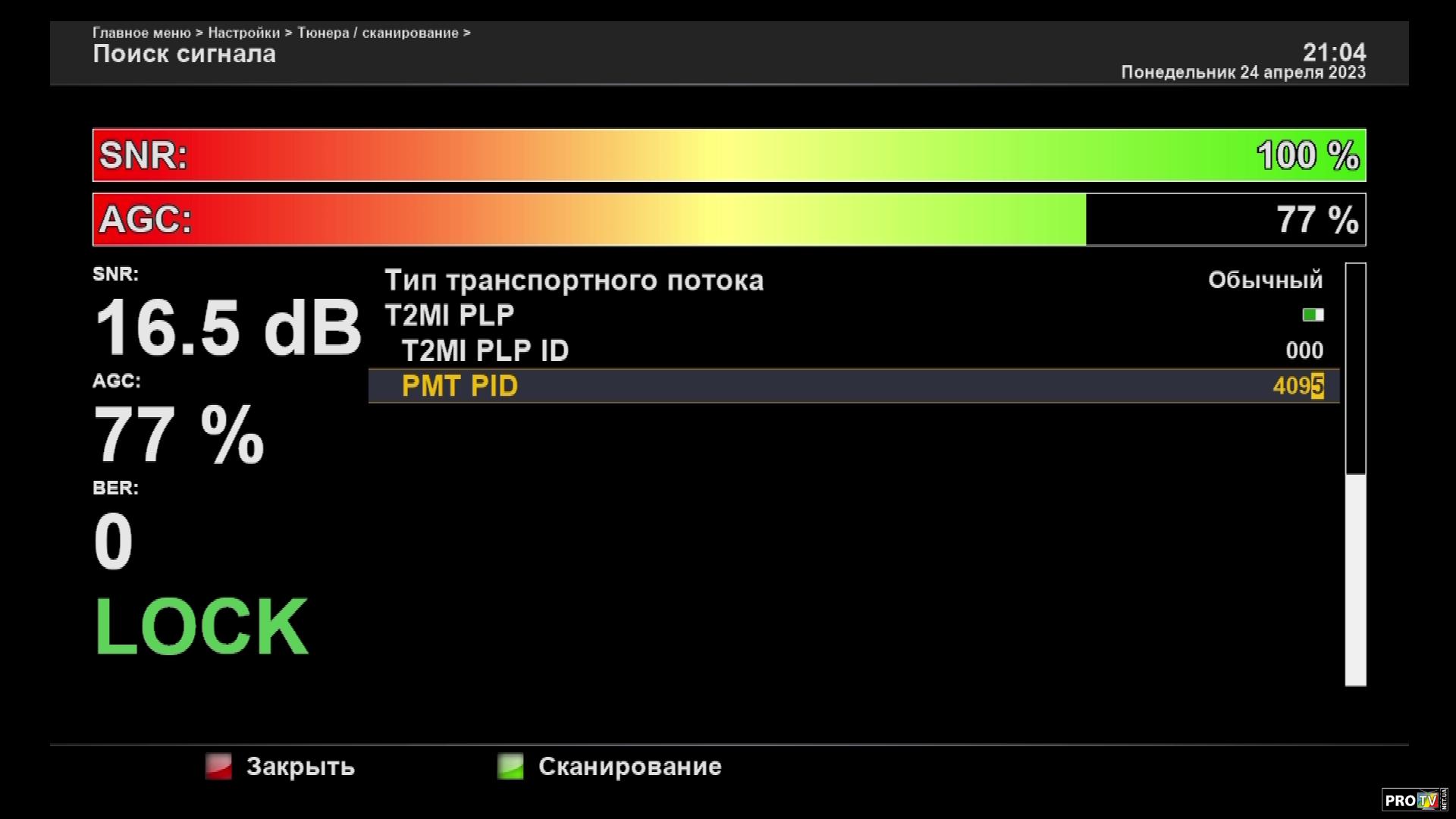Click the vertical scrollbar thumb

1355,580
